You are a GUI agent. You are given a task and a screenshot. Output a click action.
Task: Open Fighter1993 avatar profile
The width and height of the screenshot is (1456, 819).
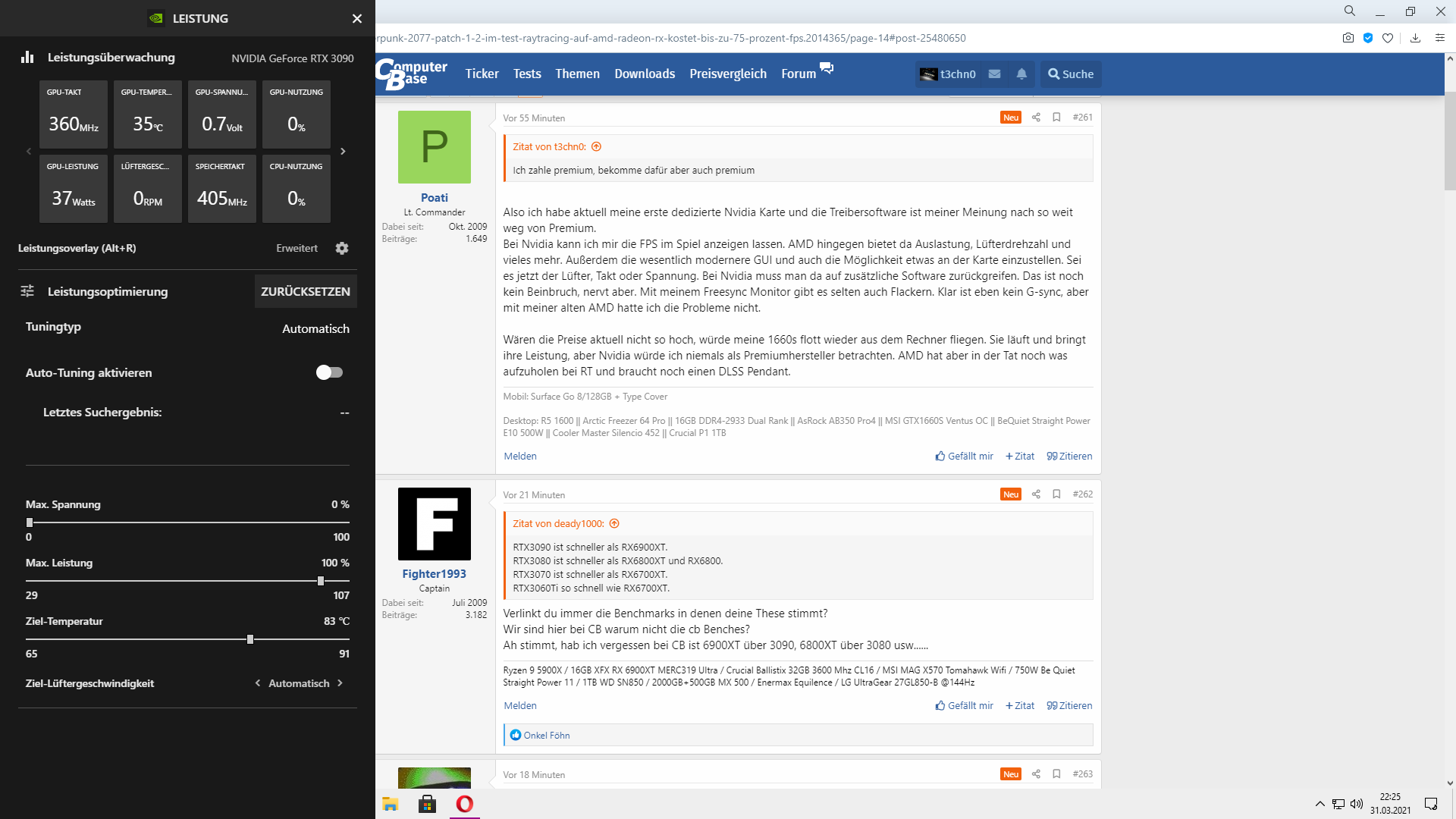[x=434, y=524]
